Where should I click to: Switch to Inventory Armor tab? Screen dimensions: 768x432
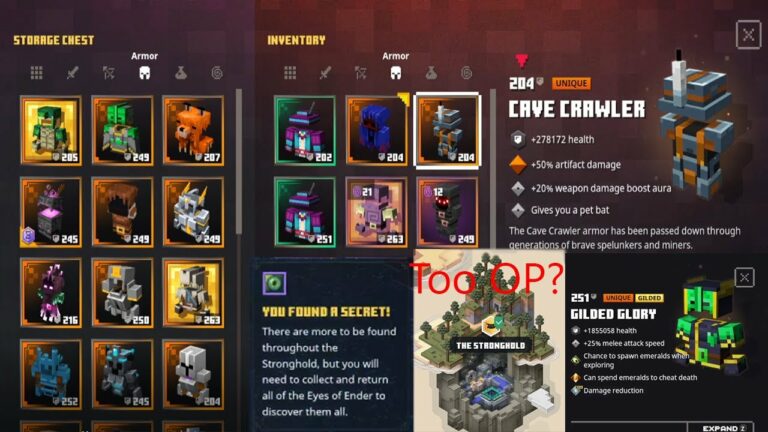click(x=396, y=73)
